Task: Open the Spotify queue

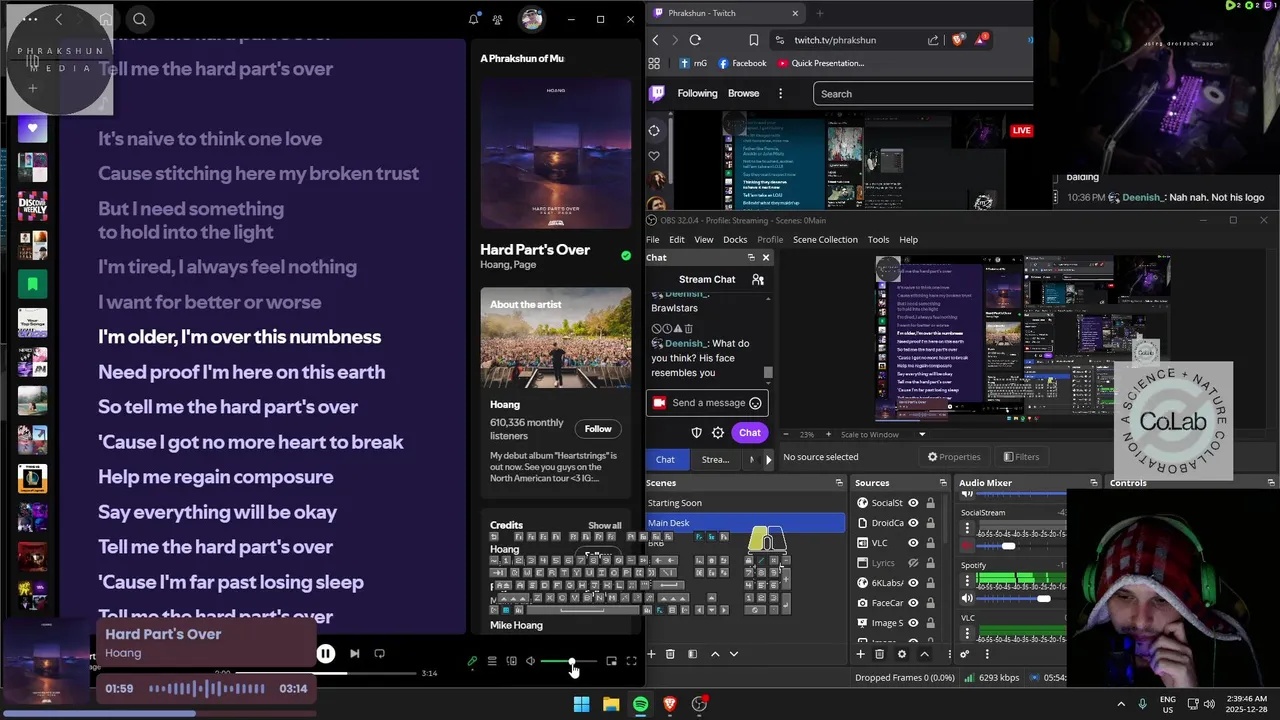Action: pos(492,661)
